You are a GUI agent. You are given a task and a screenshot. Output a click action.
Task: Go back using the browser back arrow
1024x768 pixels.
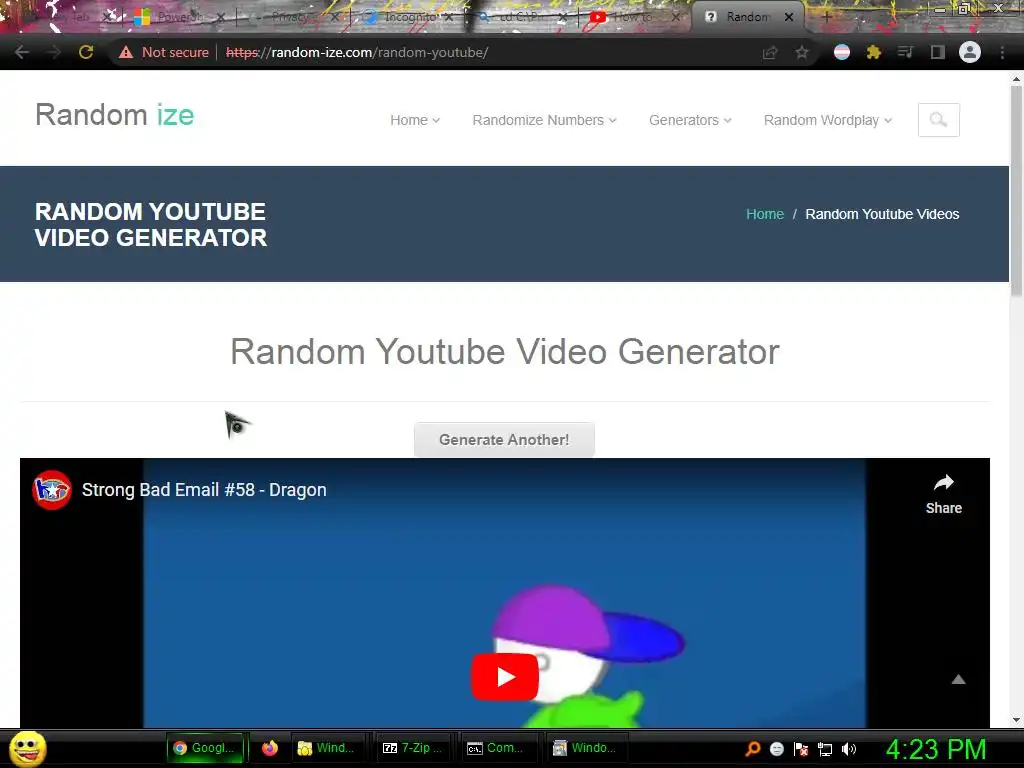pyautogui.click(x=22, y=52)
